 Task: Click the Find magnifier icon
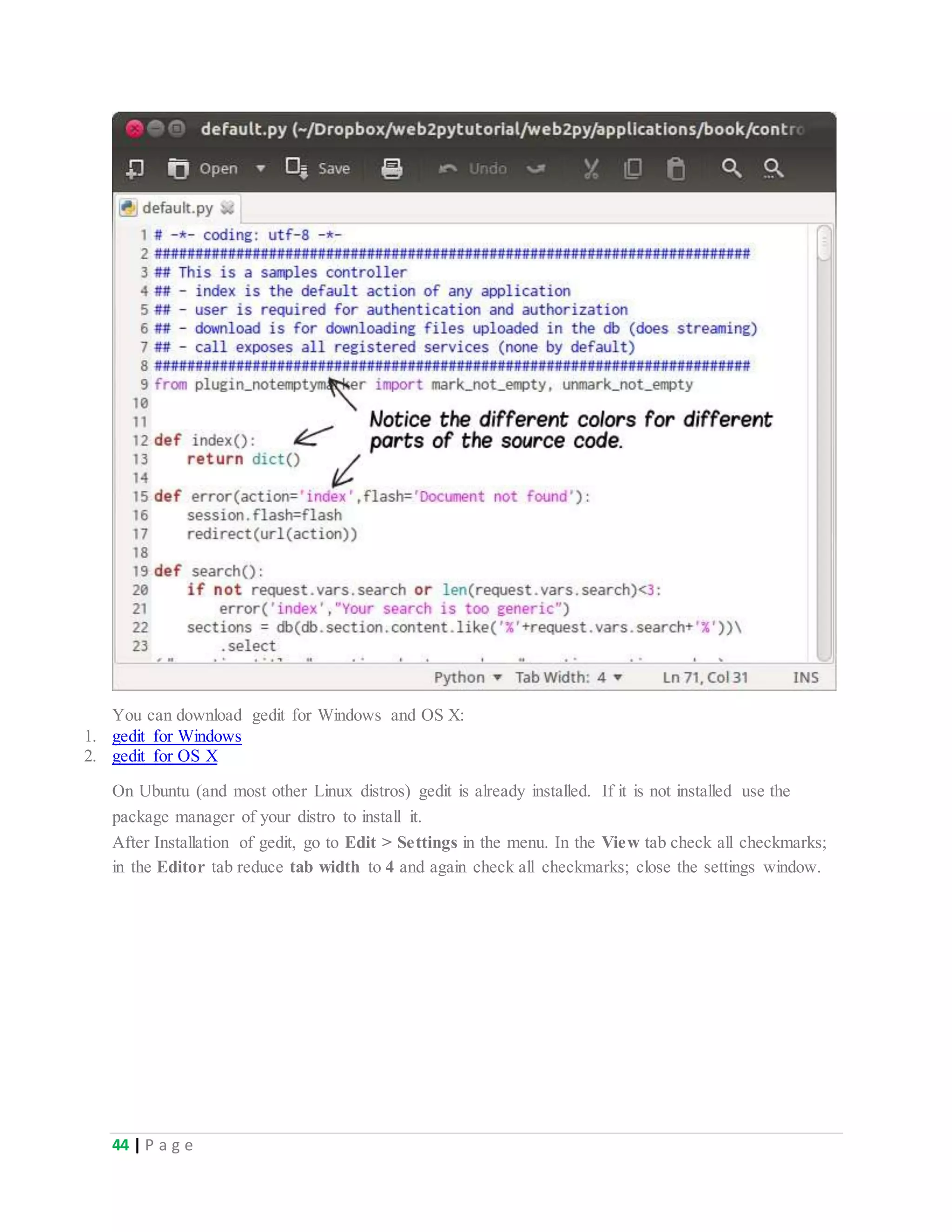[x=731, y=168]
